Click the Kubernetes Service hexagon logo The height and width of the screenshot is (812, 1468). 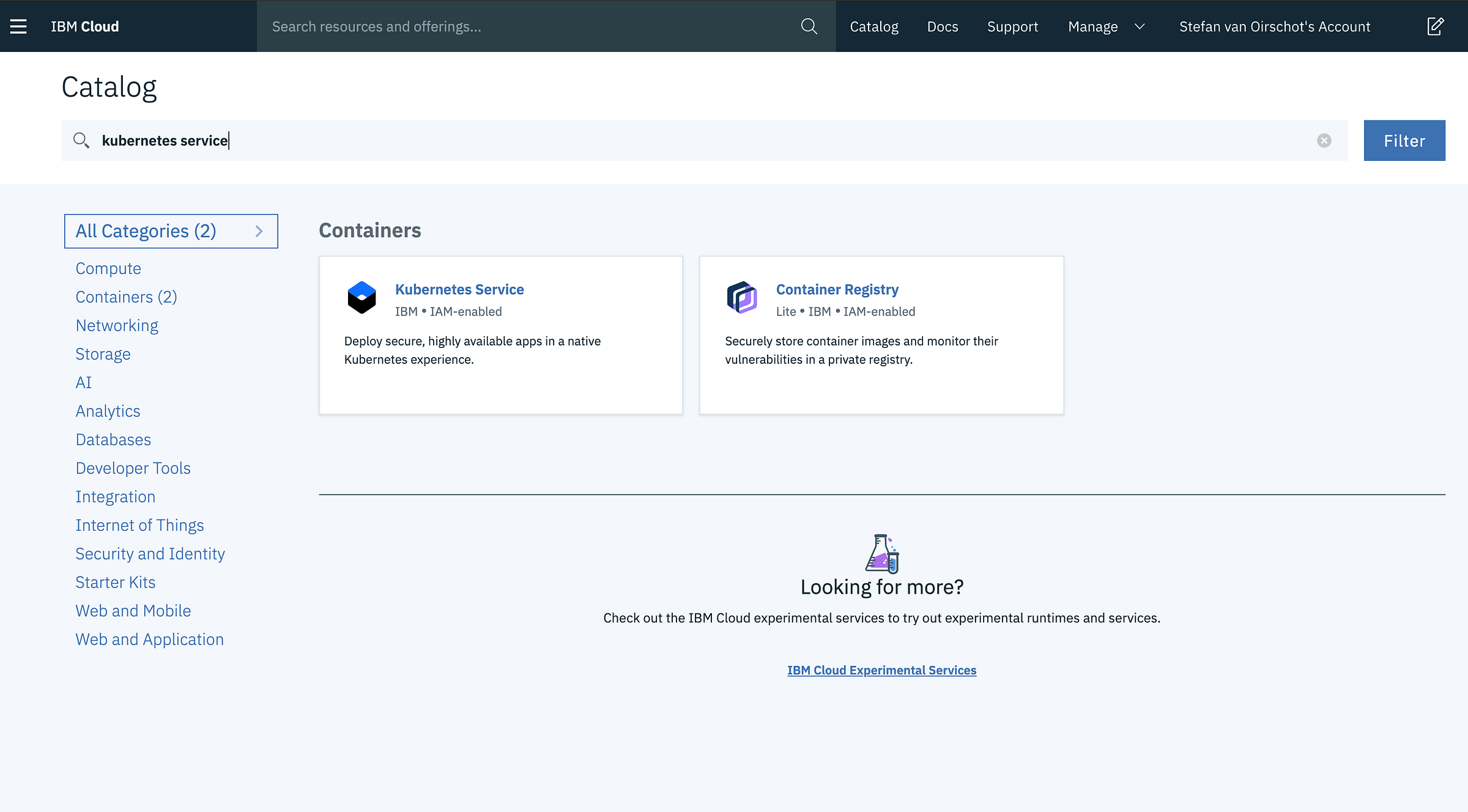point(361,297)
